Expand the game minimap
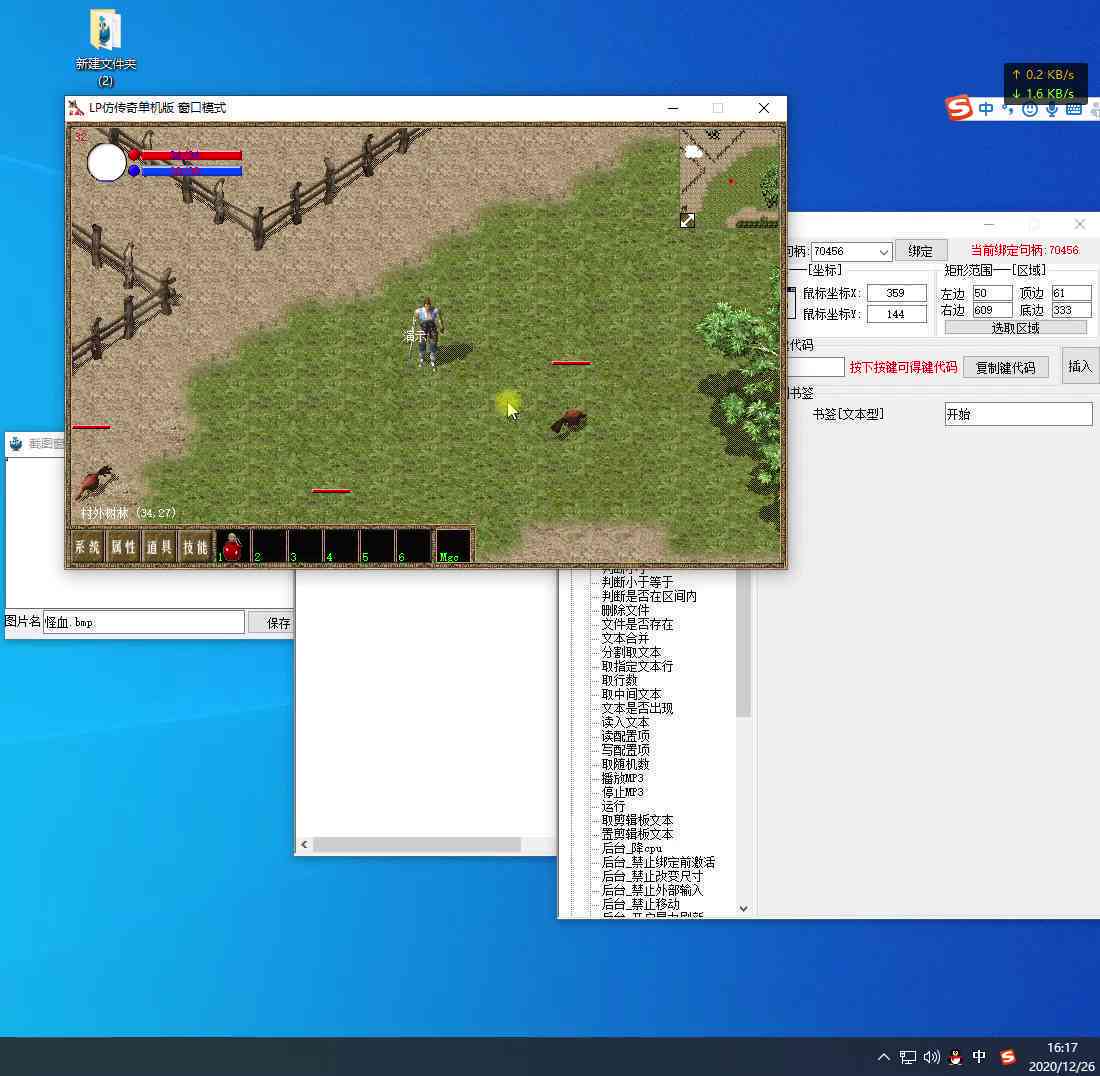1100x1076 pixels. (688, 220)
